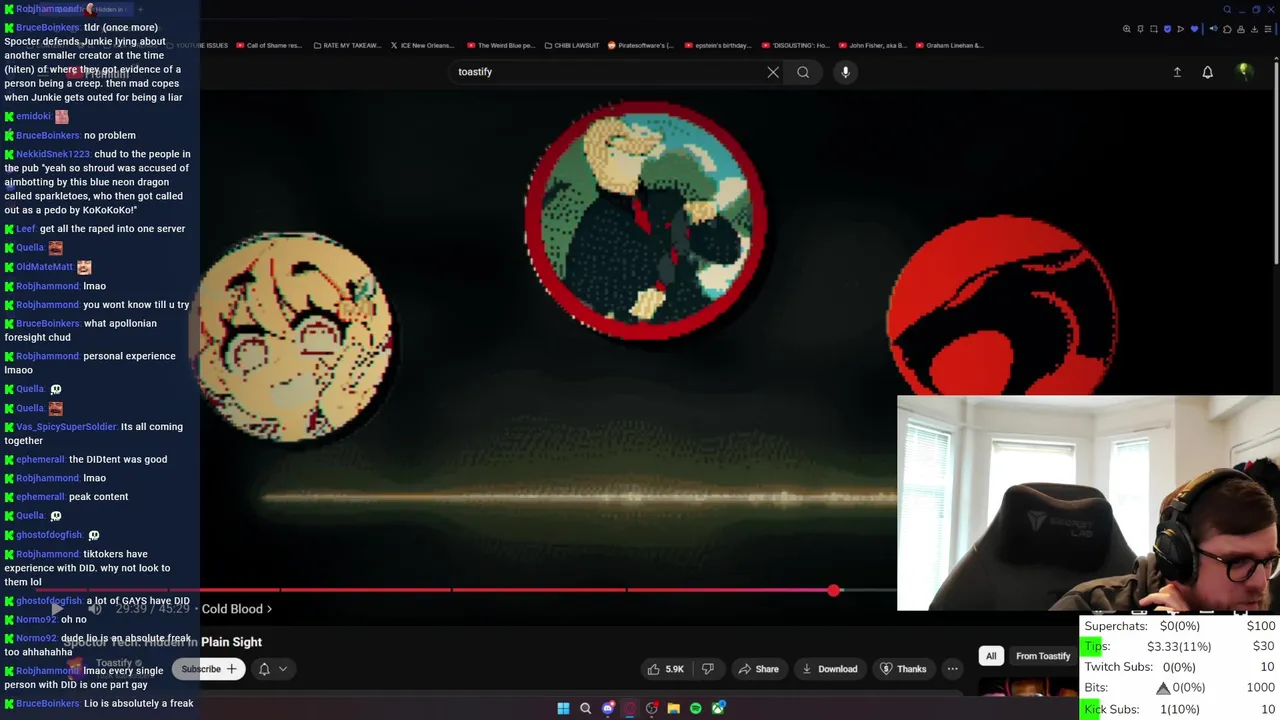Open the Opera GX browser in taskbar
Image resolution: width=1280 pixels, height=720 pixels.
[x=629, y=709]
